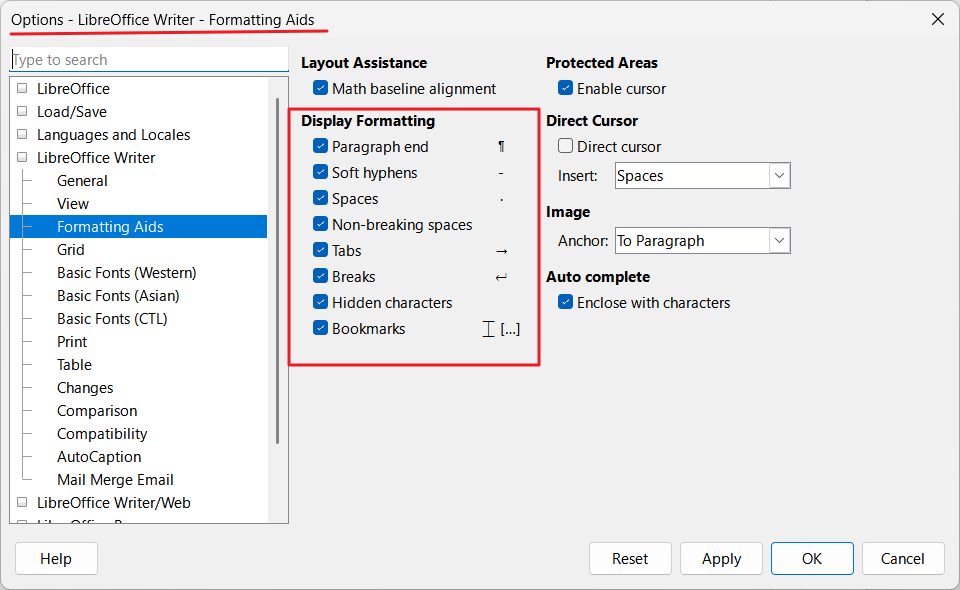The height and width of the screenshot is (590, 960).
Task: Select Basic Fonts (Asian)
Action: [118, 296]
